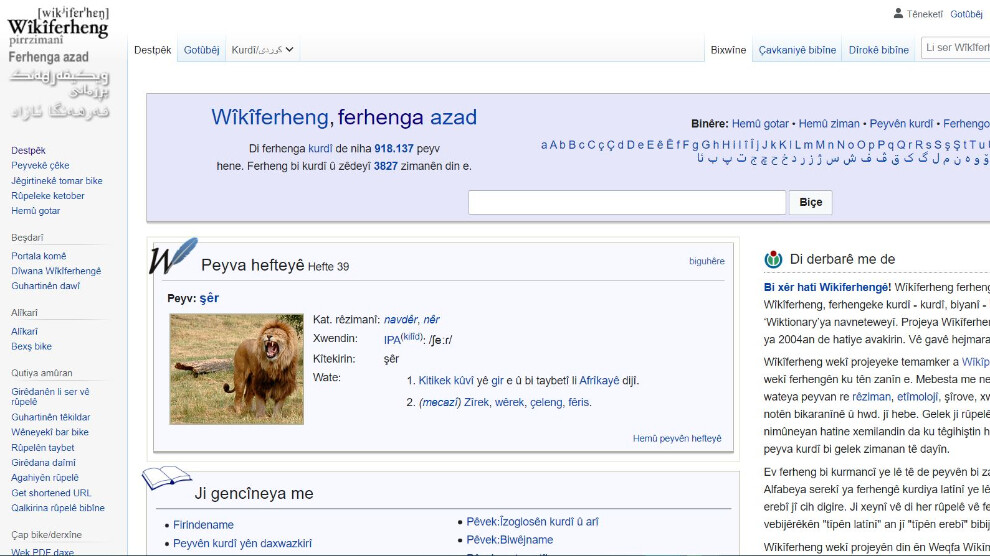
Task: Click the mecazî link
Action: [440, 403]
